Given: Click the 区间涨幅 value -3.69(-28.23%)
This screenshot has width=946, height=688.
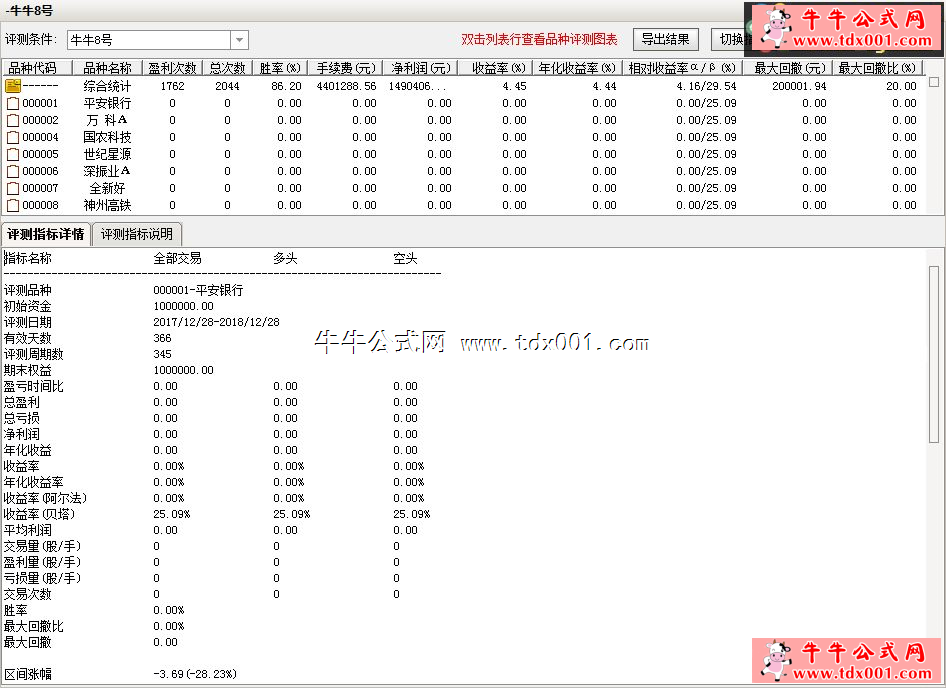Looking at the screenshot, I should [x=195, y=674].
